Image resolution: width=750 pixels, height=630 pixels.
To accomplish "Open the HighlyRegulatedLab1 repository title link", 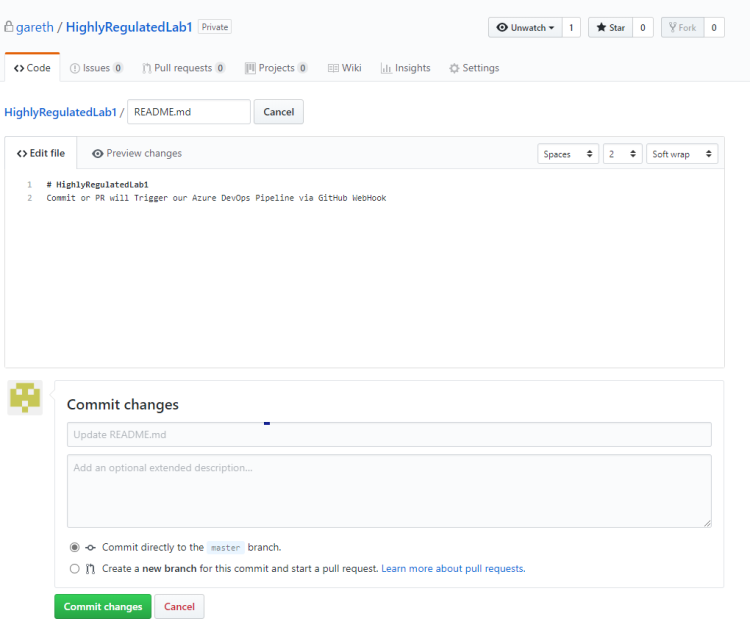I will pos(129,27).
